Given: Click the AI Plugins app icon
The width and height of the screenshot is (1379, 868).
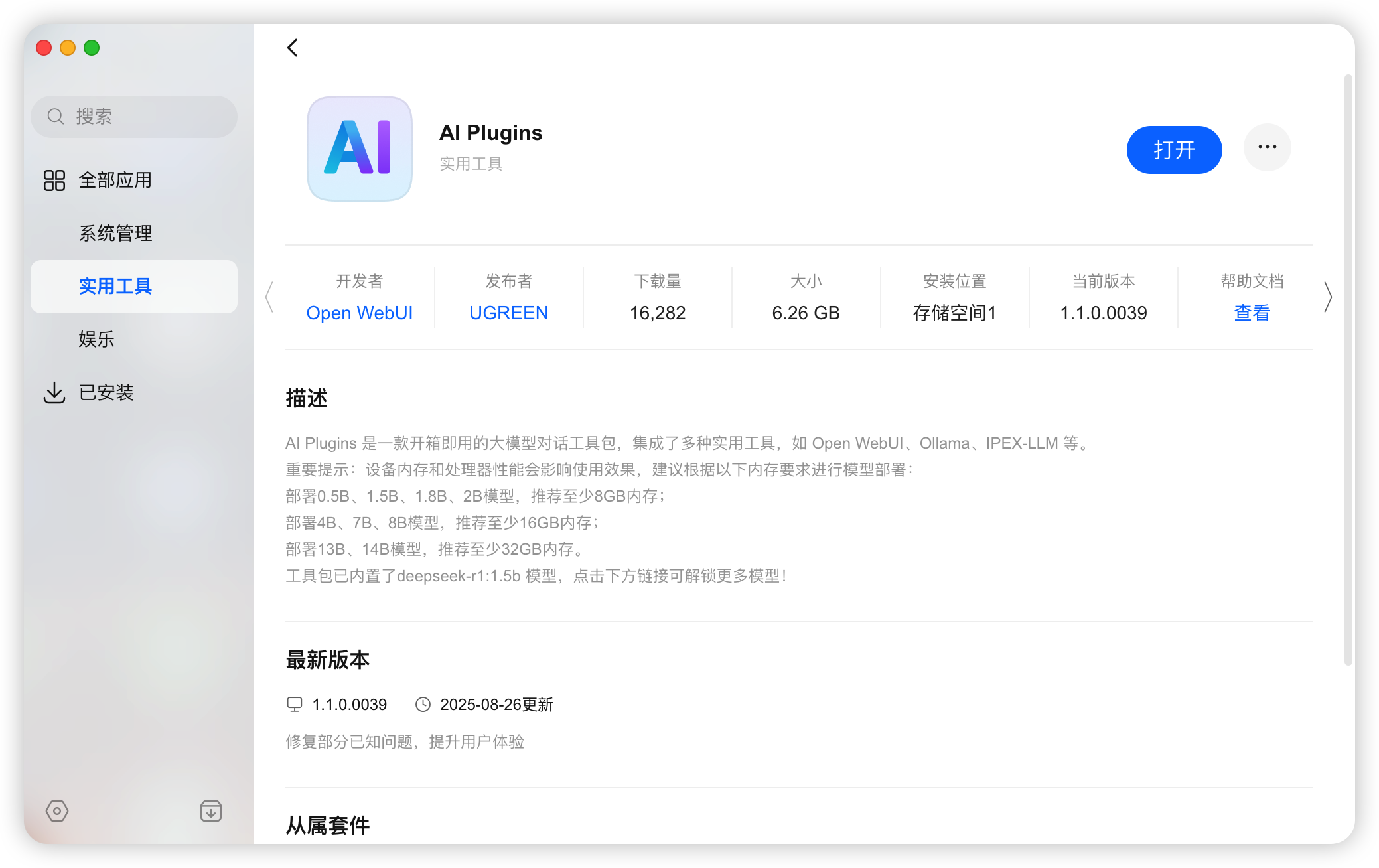Looking at the screenshot, I should pos(360,149).
